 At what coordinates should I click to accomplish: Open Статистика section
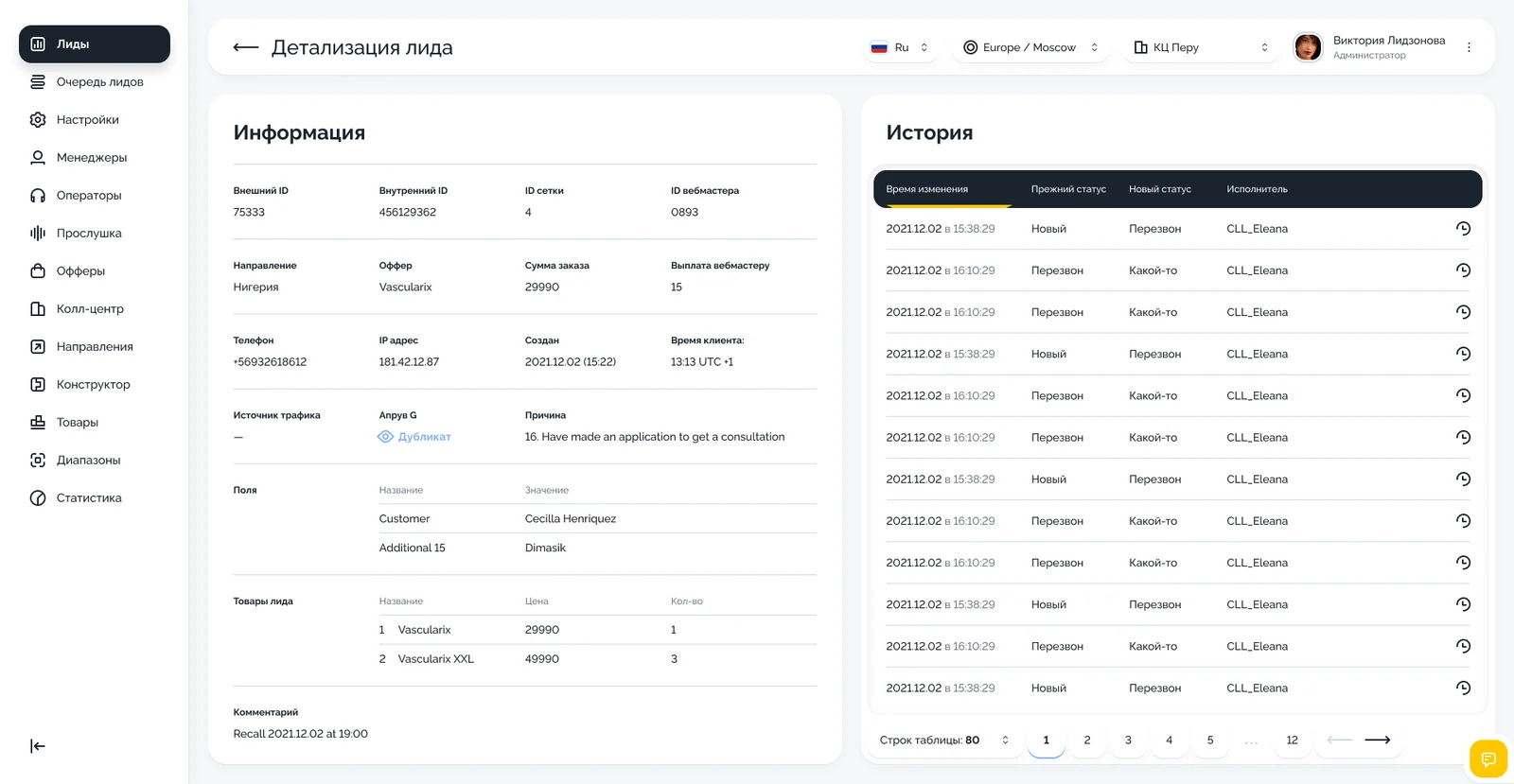click(x=95, y=498)
